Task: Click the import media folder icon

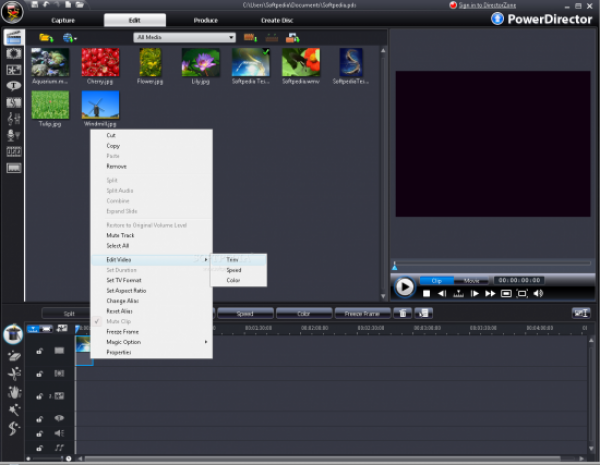Action: [45, 38]
